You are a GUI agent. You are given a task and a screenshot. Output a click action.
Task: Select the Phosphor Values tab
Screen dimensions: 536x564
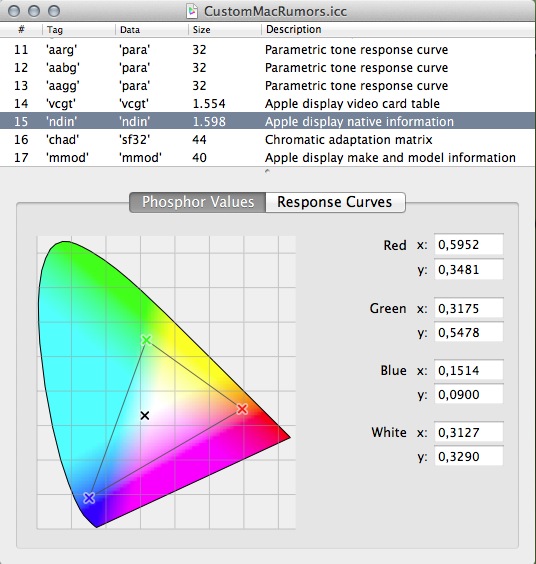(x=198, y=202)
